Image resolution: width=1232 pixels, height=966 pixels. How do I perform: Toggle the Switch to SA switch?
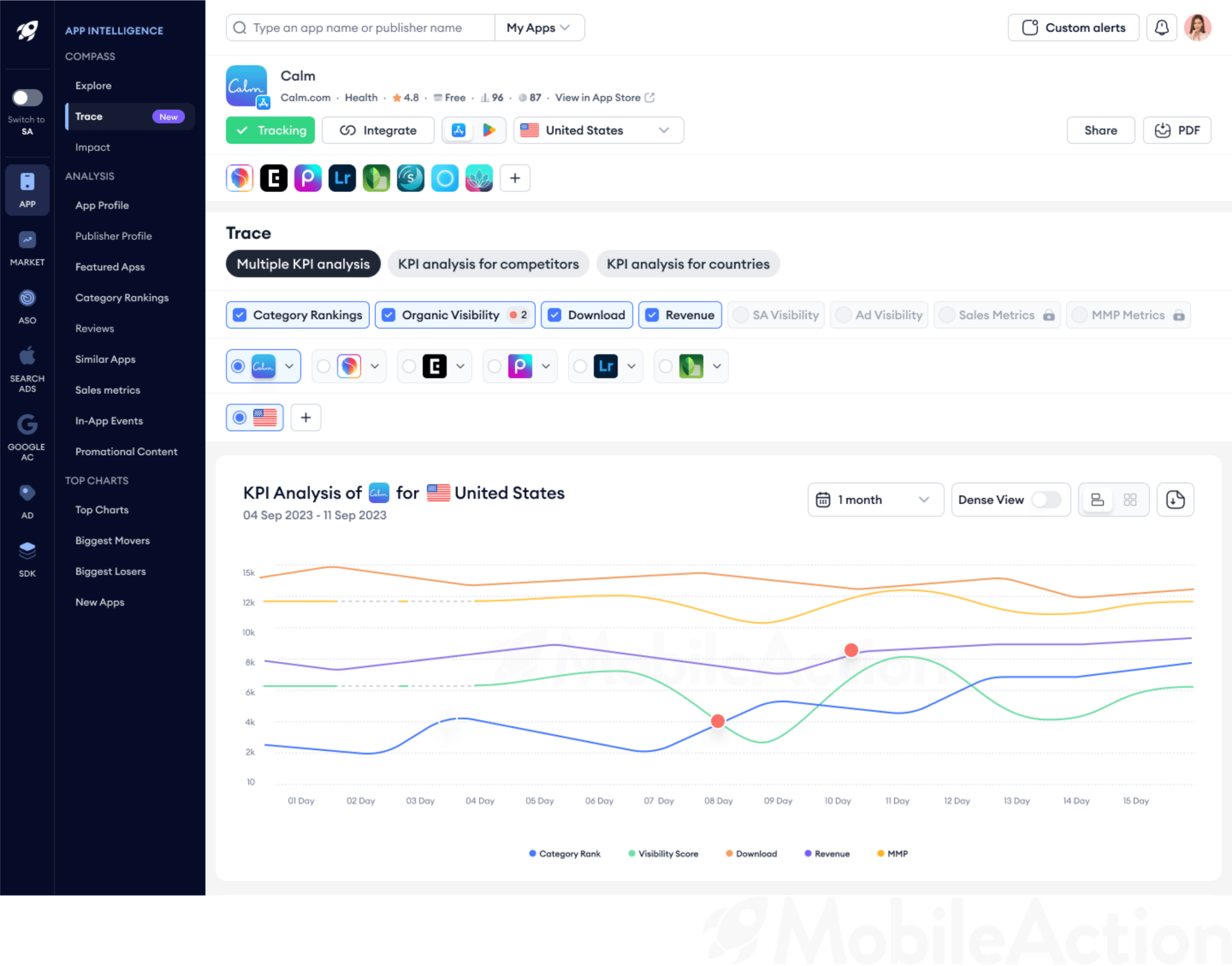27,98
